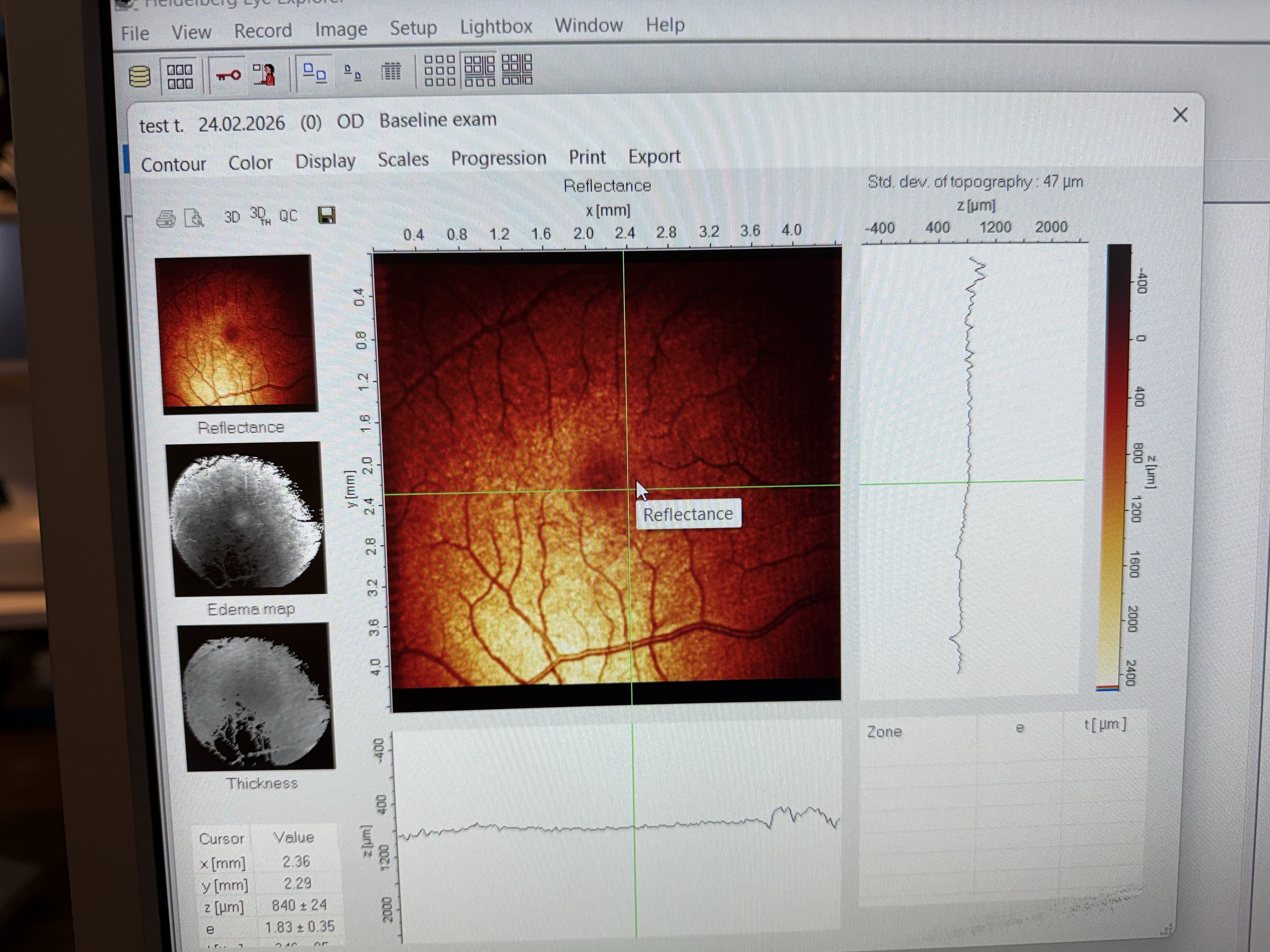Close the Baseline exam window

tap(1180, 115)
